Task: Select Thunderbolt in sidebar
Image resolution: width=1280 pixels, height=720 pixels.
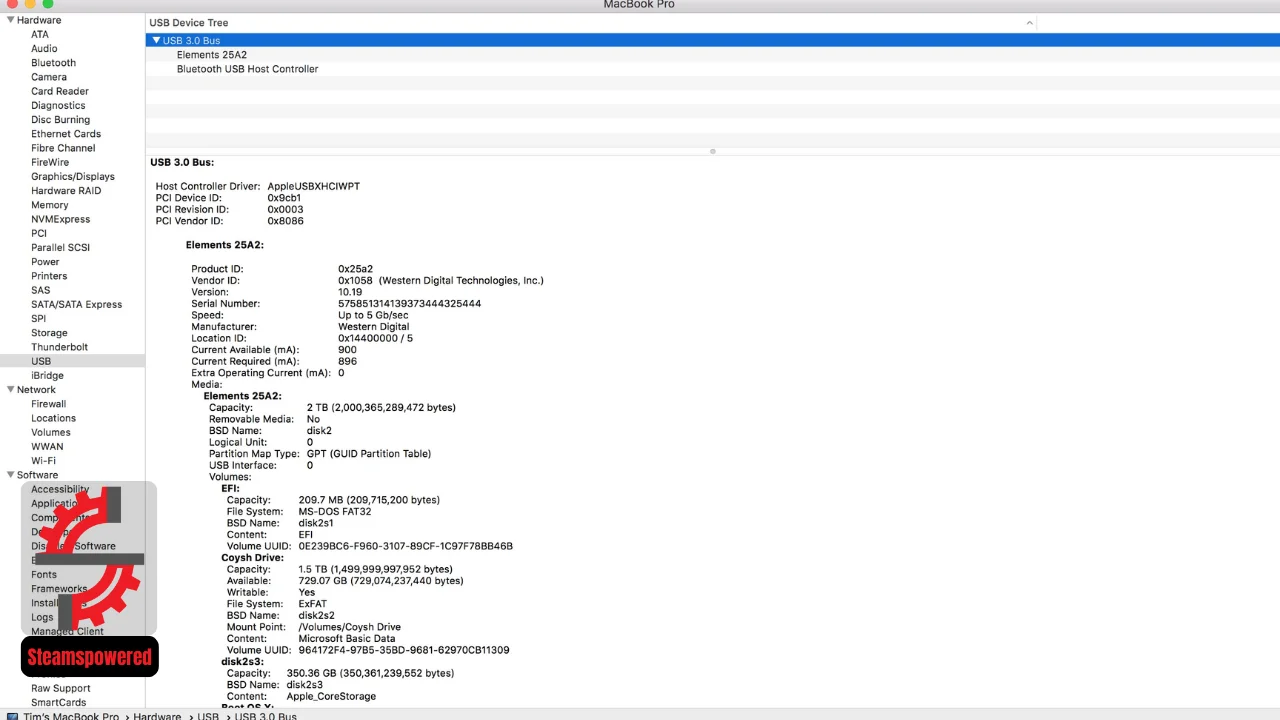Action: point(59,347)
